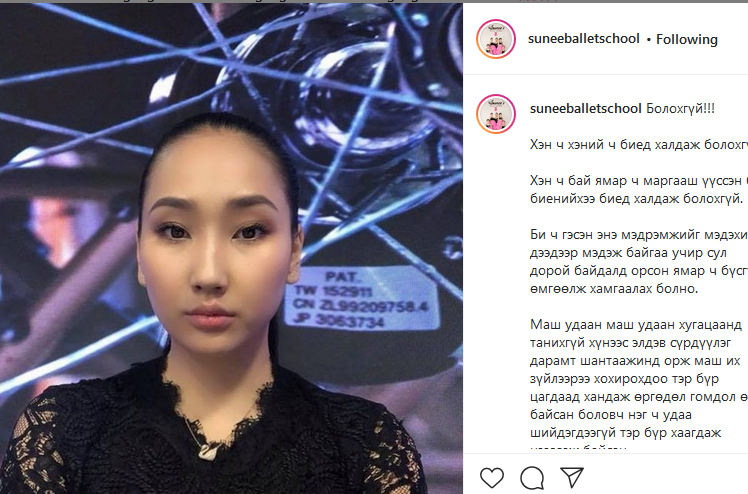Screen dimensions: 748x494
Task: Toggle the Following status
Action: (x=686, y=39)
